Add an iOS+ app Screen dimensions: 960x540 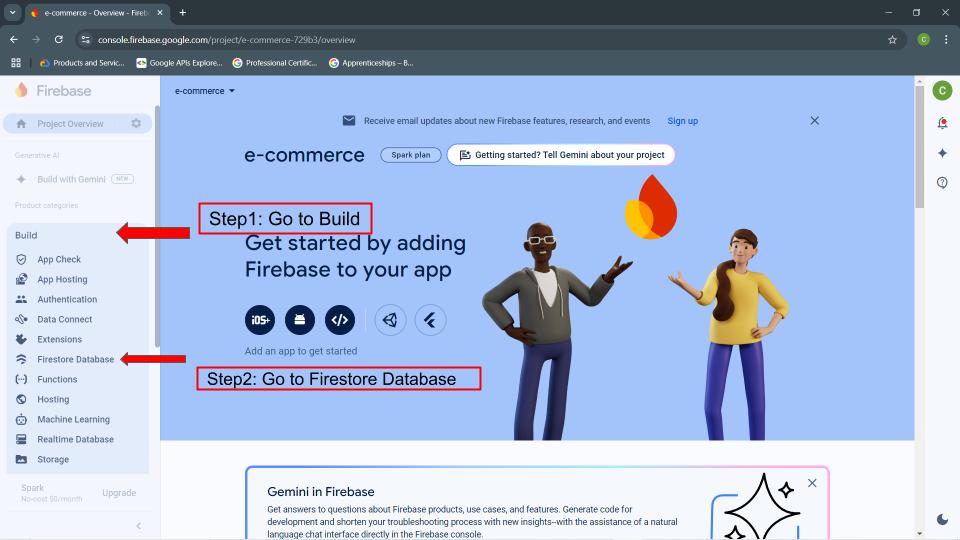pos(260,320)
